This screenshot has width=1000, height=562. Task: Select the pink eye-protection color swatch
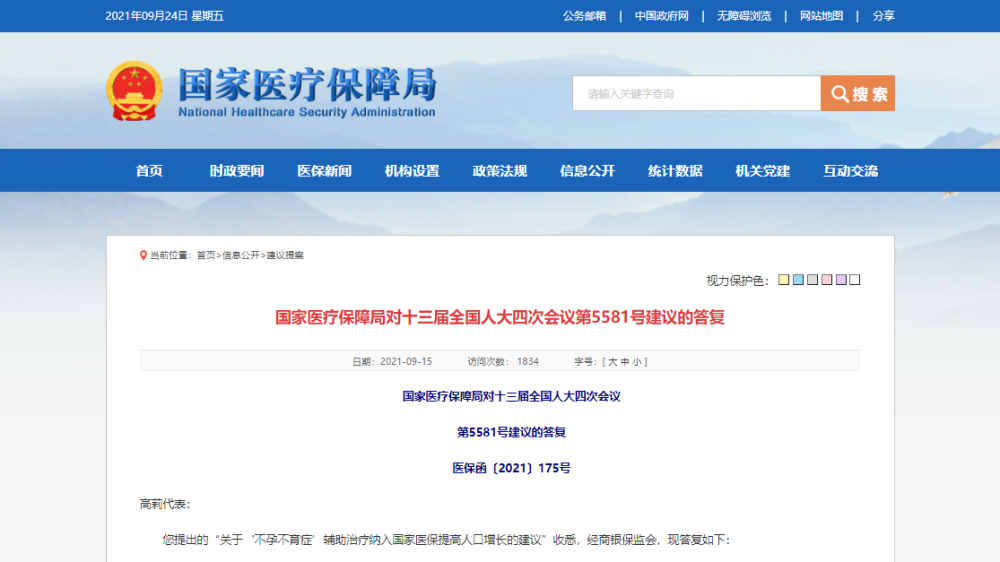coord(827,279)
